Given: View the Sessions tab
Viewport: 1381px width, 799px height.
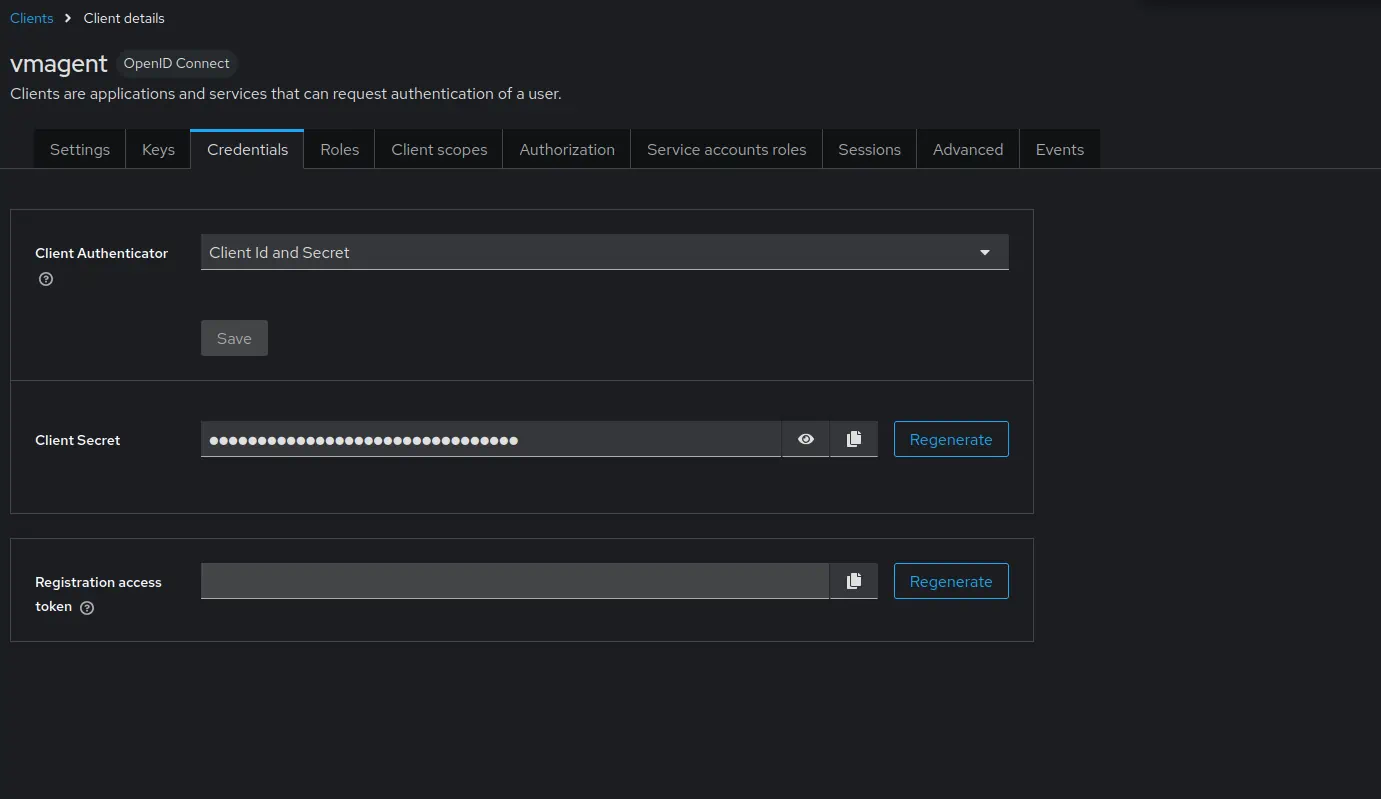Looking at the screenshot, I should point(869,149).
